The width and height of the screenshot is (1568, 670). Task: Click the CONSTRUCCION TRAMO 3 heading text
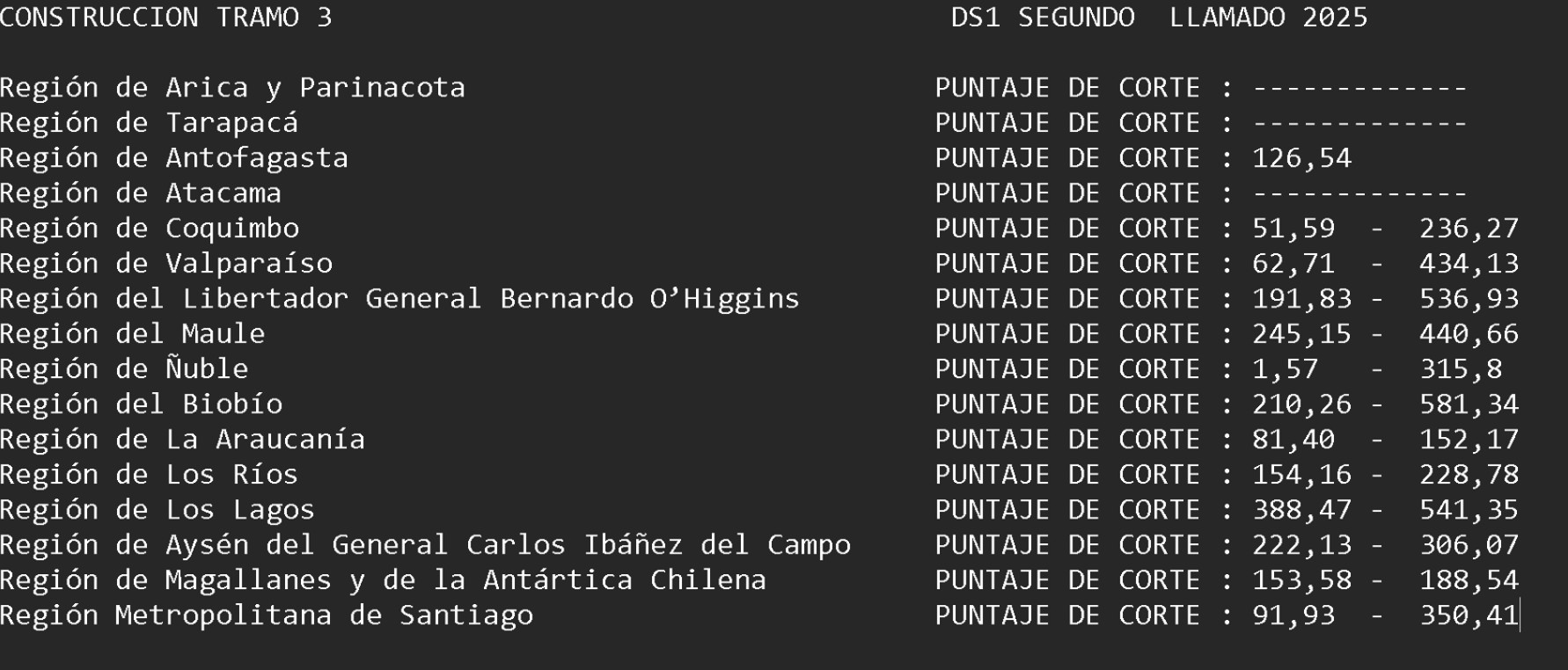pyautogui.click(x=166, y=18)
